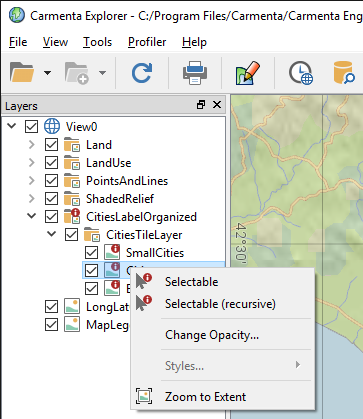Click the CitiesLabelOrganized folder icon

pyautogui.click(x=72, y=216)
